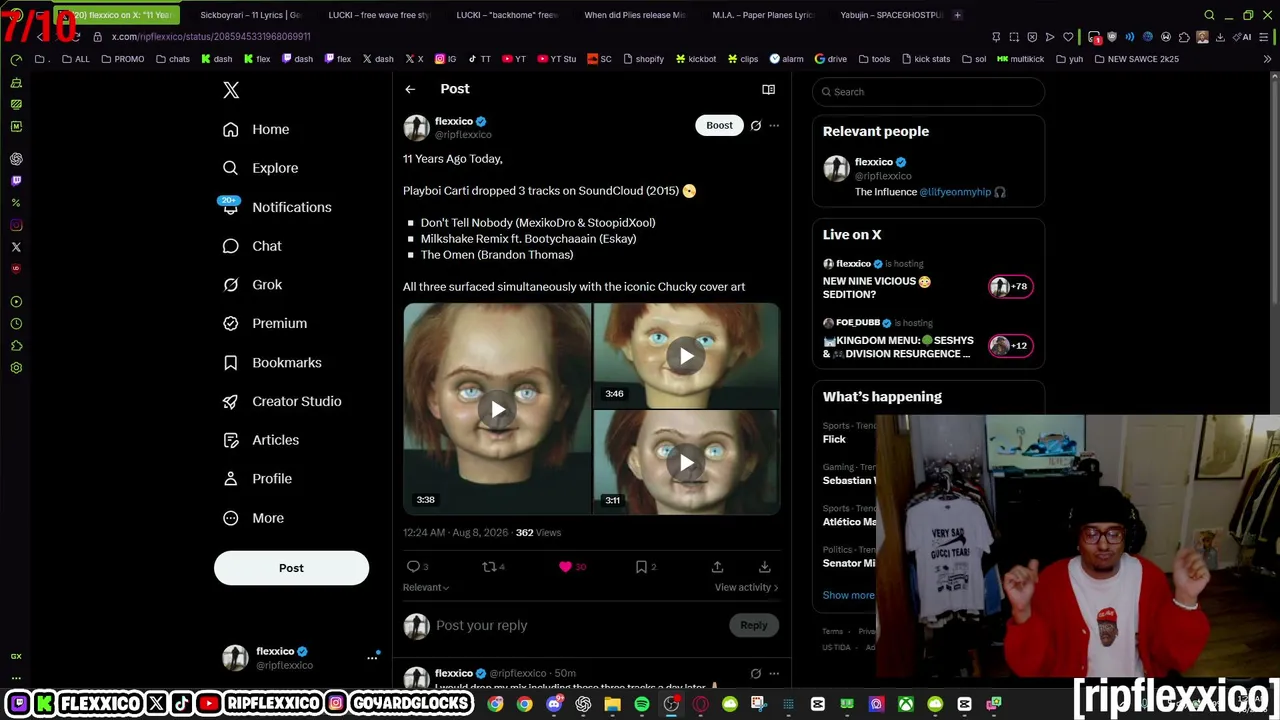Go to Home in X sidebar

(257, 129)
